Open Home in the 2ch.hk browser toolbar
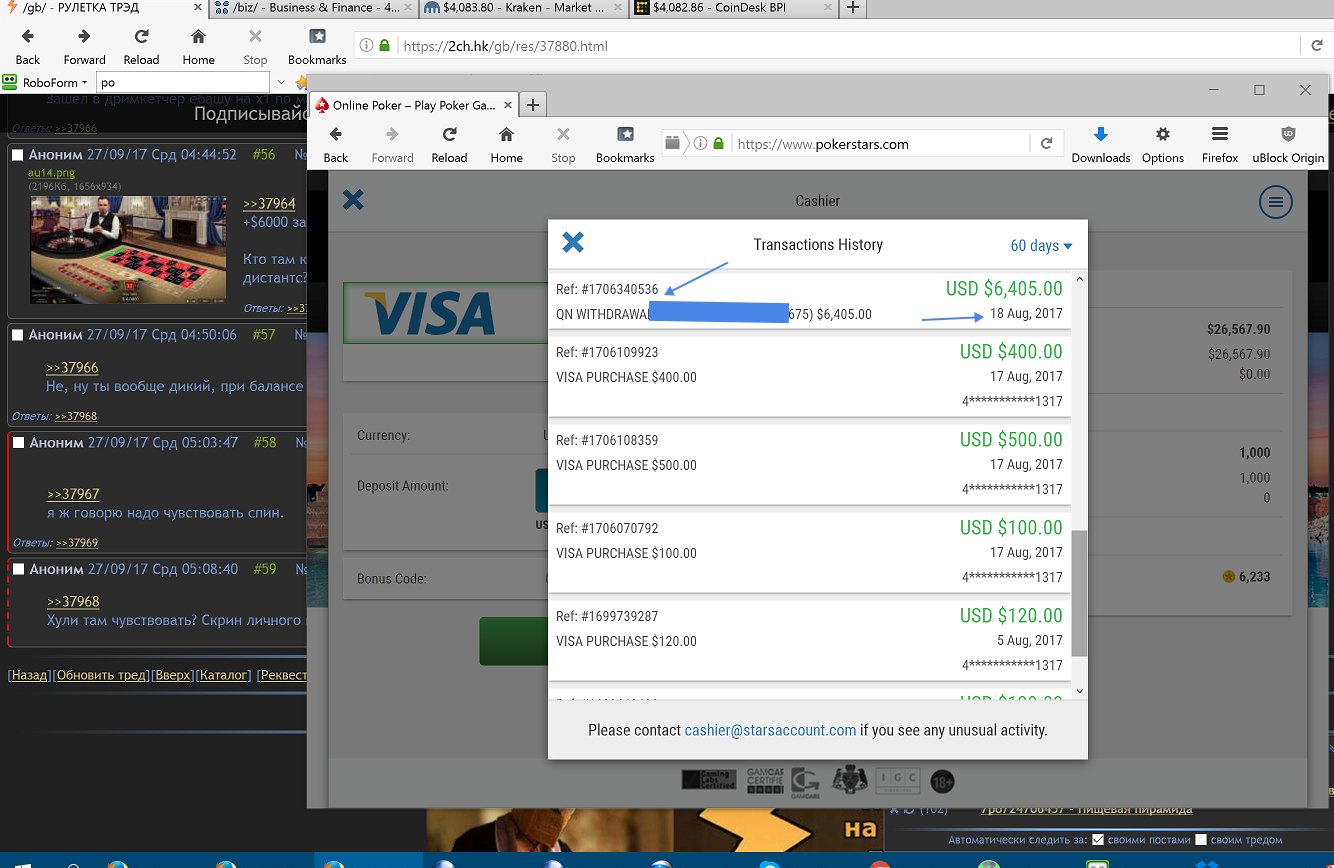 pyautogui.click(x=198, y=45)
